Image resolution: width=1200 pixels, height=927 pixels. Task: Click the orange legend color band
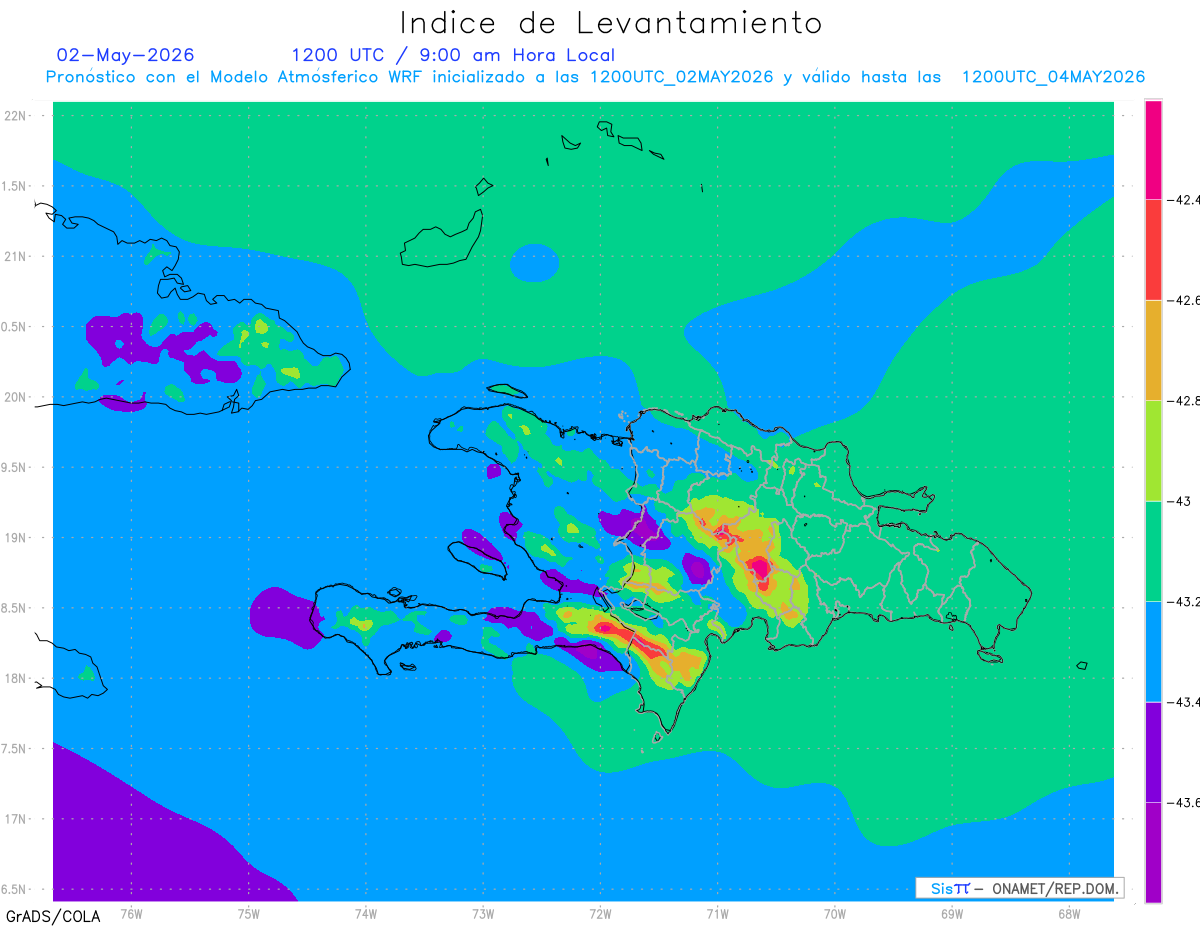point(1153,350)
